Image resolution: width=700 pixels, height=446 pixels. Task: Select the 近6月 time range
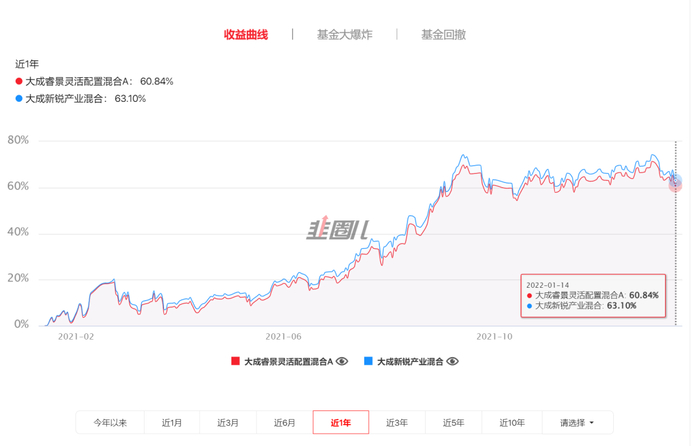pos(284,422)
